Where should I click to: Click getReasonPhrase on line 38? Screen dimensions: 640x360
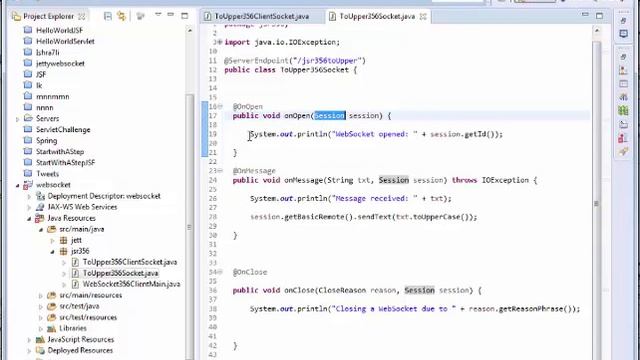[x=531, y=309]
